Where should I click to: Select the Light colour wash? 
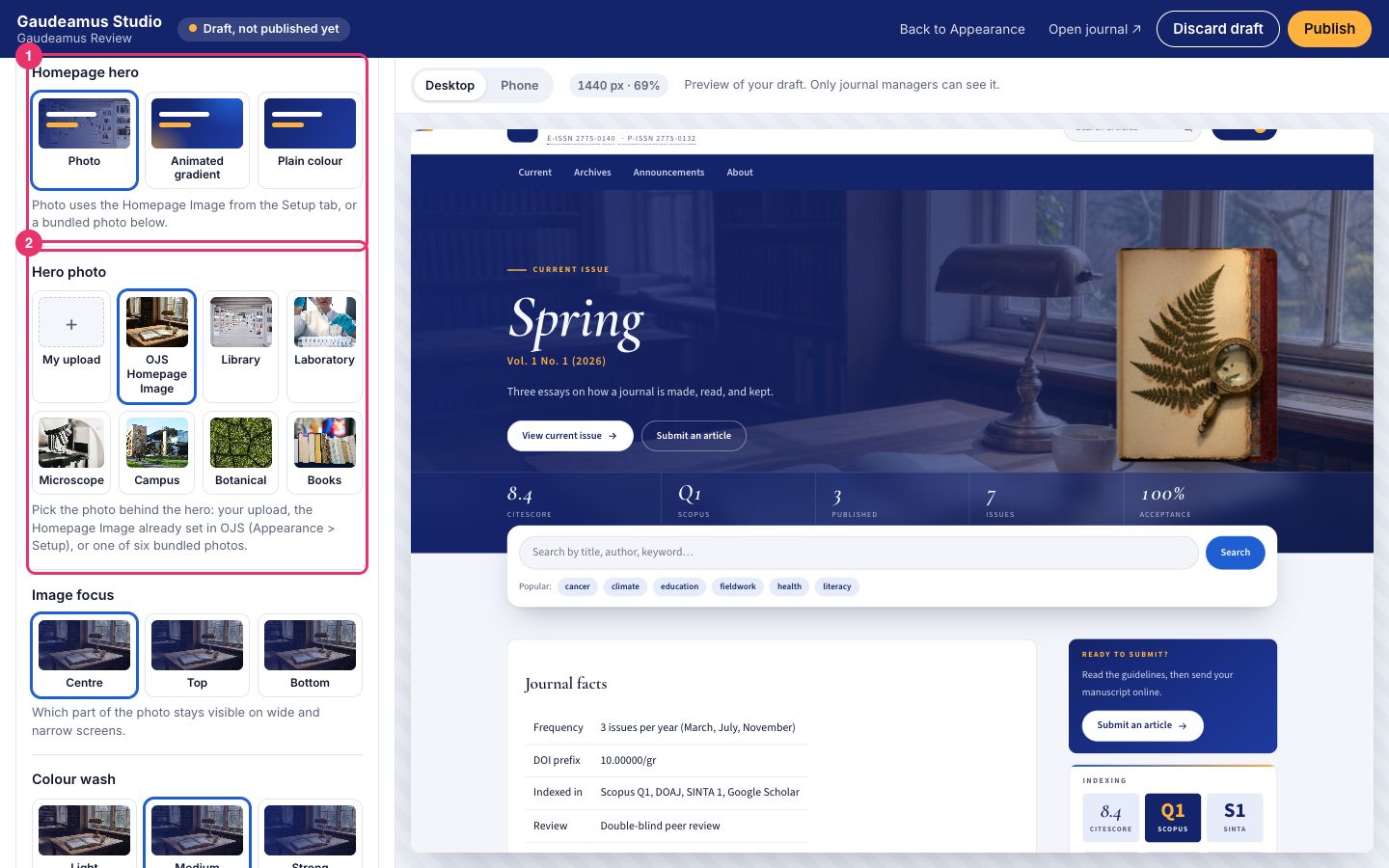(84, 833)
